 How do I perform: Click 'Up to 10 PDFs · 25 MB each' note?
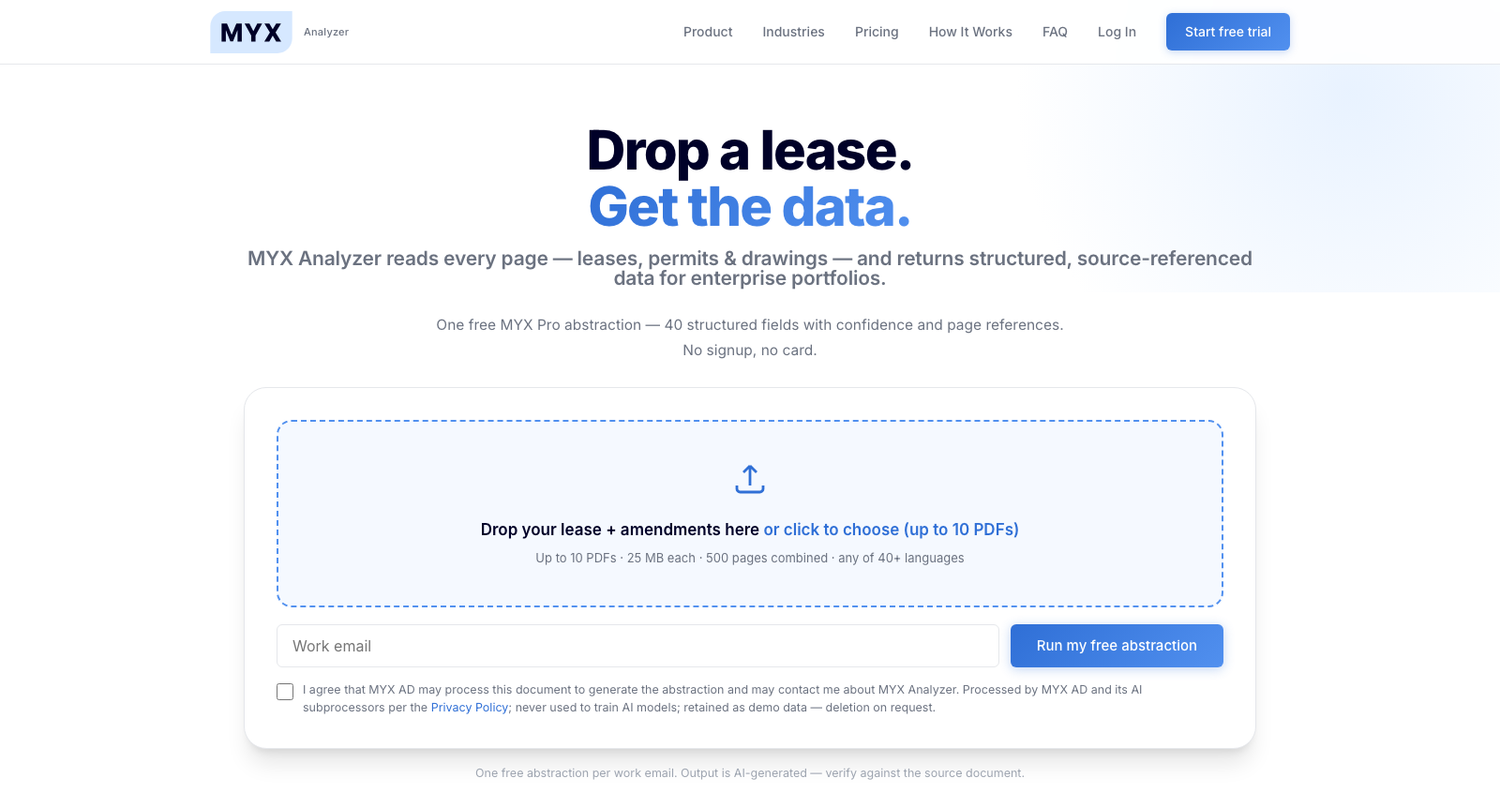tap(750, 558)
